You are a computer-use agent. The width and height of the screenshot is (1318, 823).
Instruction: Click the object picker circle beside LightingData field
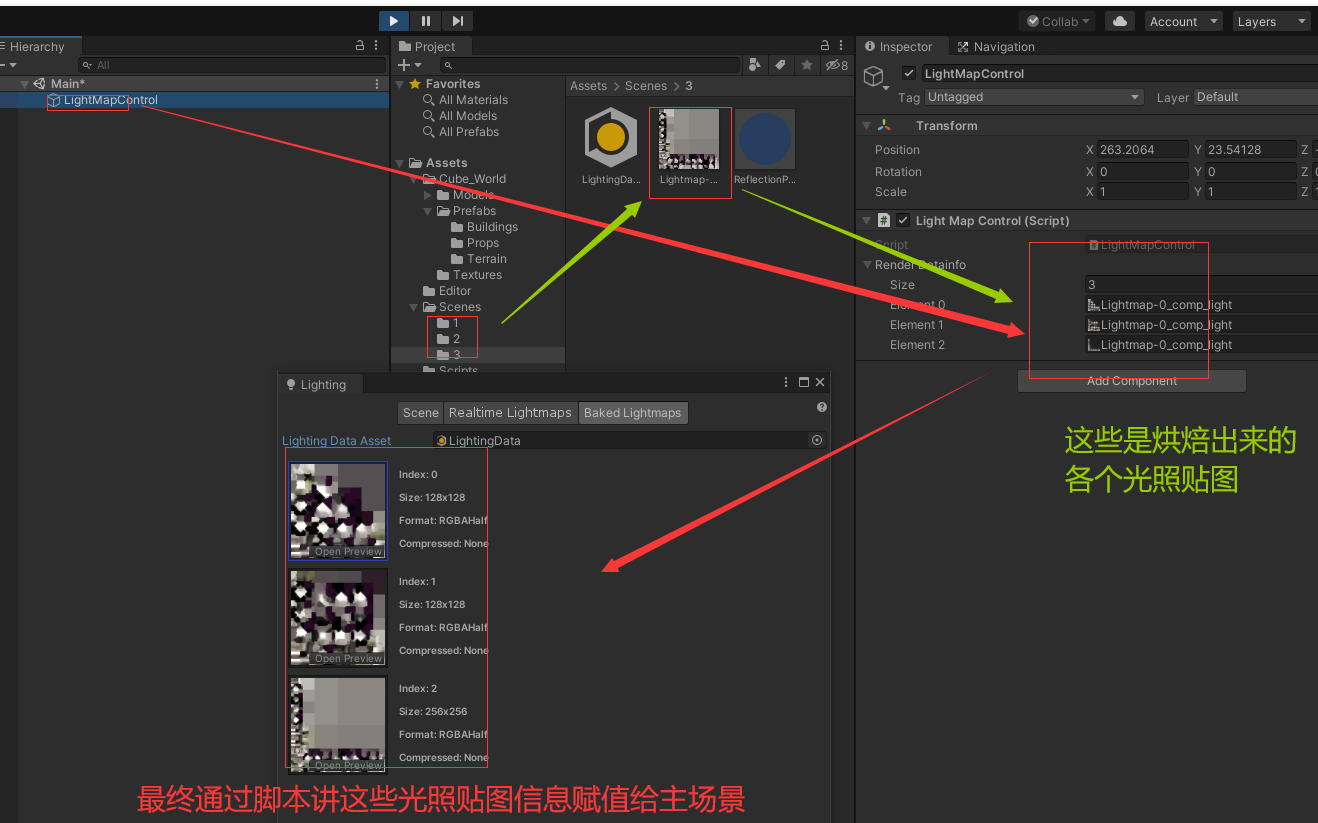coord(816,440)
